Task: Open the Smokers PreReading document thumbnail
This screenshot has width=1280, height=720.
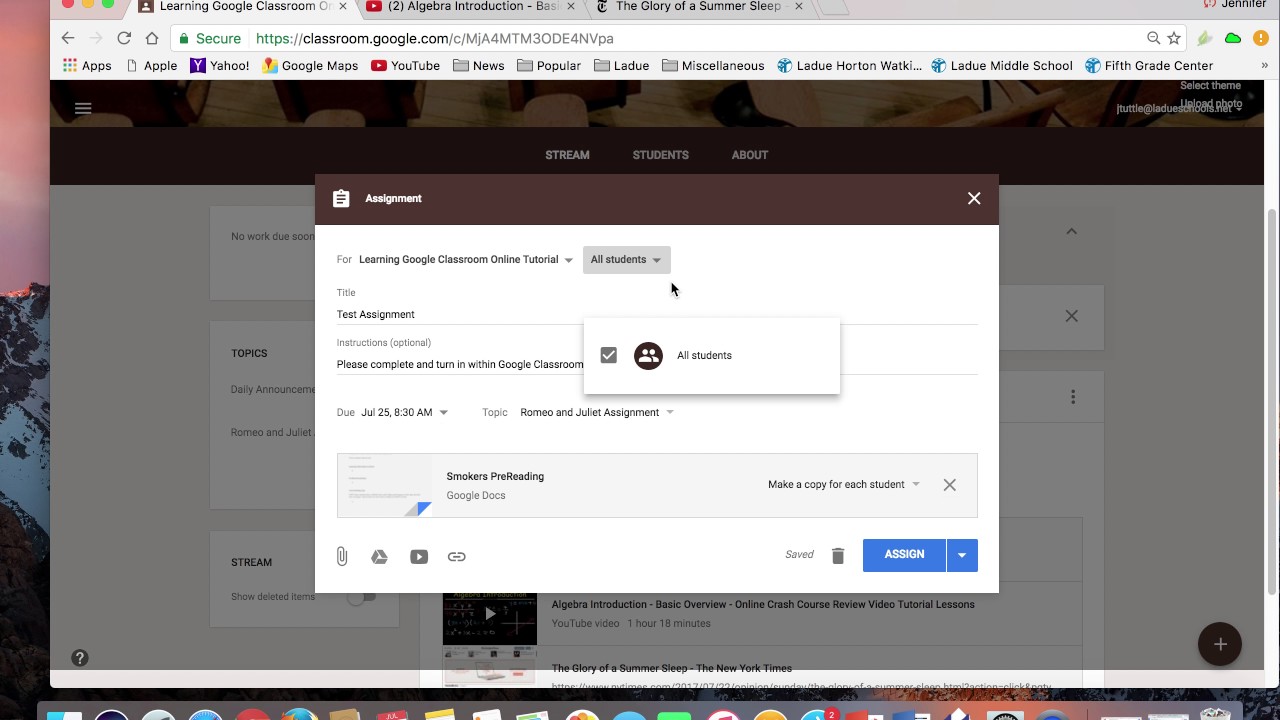Action: [385, 485]
